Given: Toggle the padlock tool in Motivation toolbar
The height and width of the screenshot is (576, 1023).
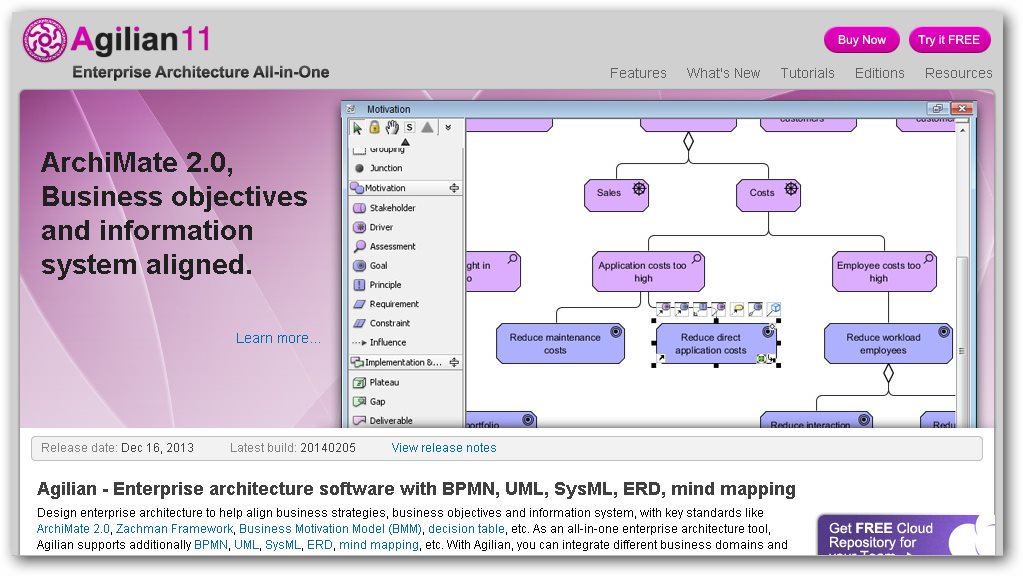Looking at the screenshot, I should 374,127.
